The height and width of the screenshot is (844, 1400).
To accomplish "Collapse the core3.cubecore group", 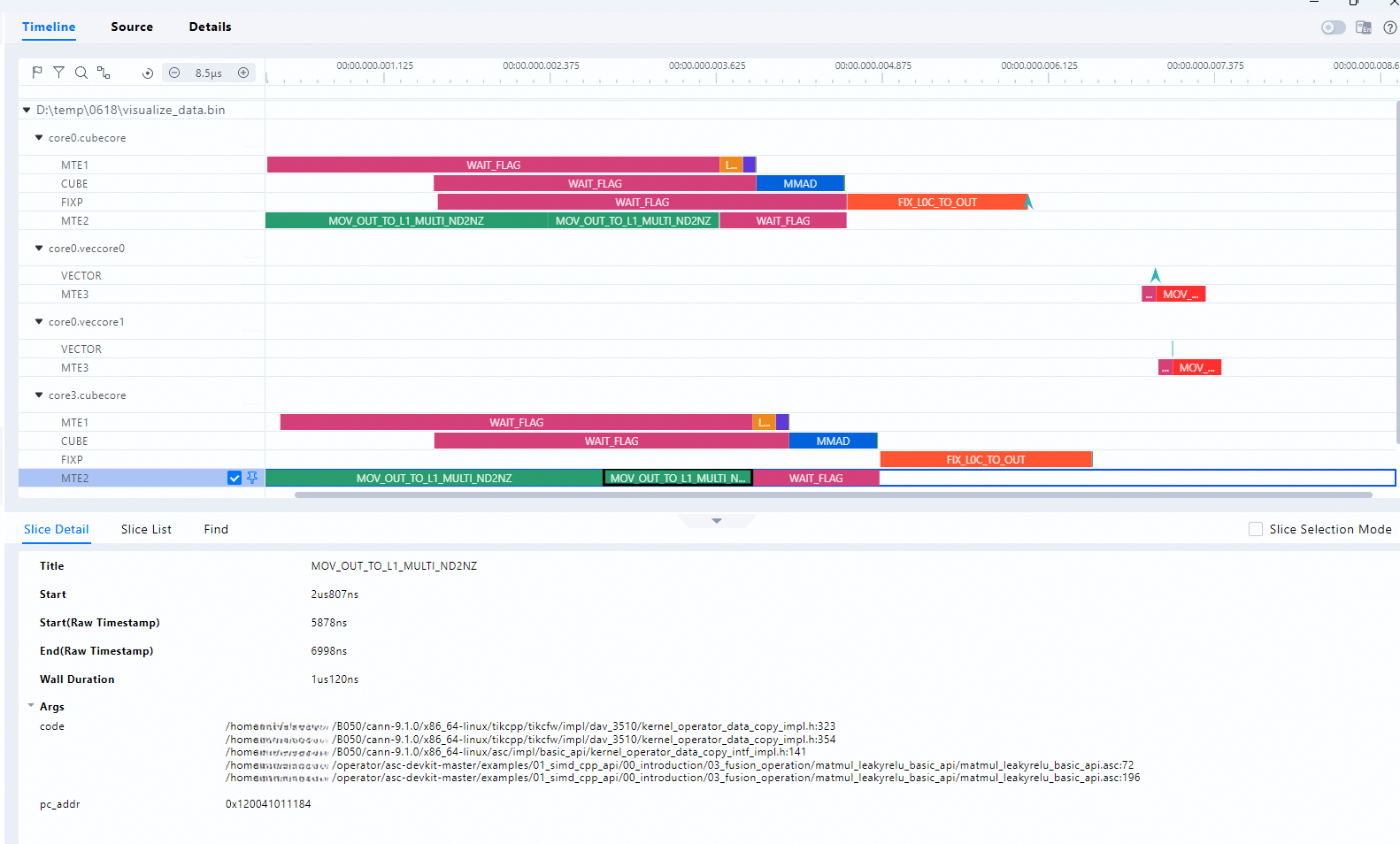I will tap(39, 395).
